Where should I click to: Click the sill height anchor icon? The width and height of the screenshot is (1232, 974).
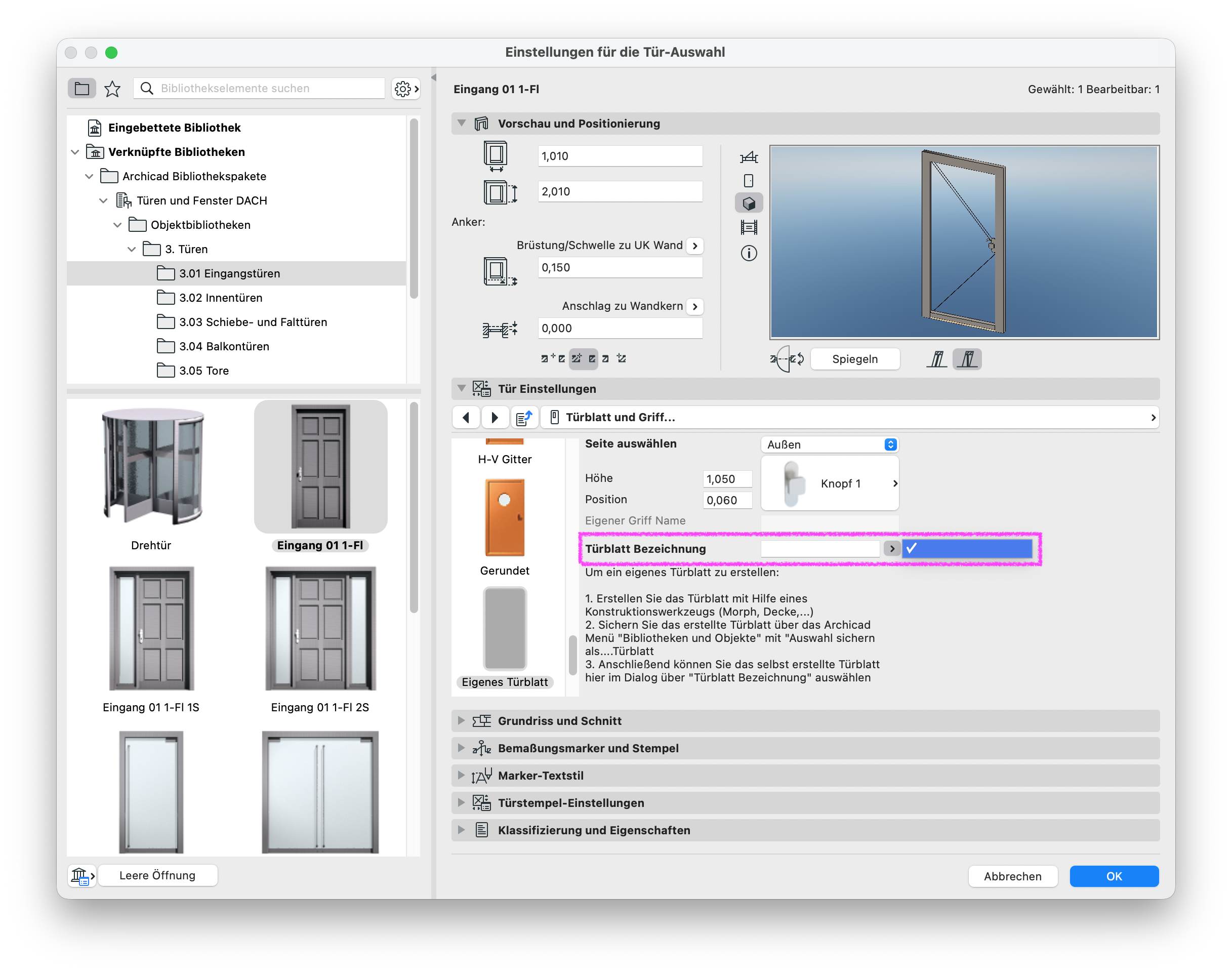point(500,271)
